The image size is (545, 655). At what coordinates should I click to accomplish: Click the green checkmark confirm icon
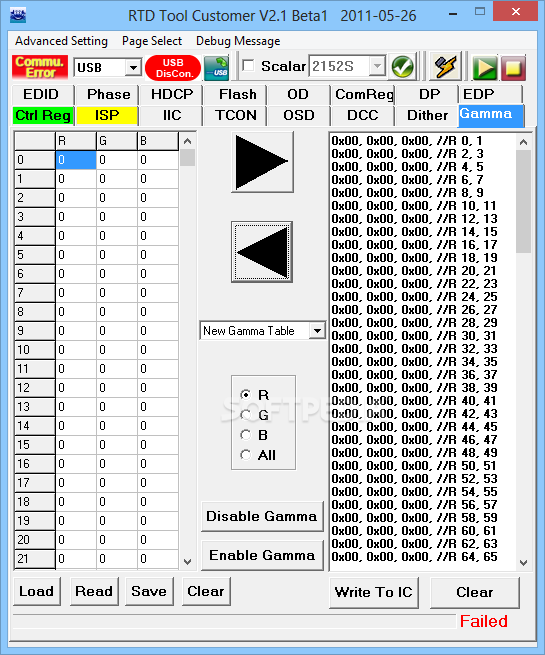[402, 67]
